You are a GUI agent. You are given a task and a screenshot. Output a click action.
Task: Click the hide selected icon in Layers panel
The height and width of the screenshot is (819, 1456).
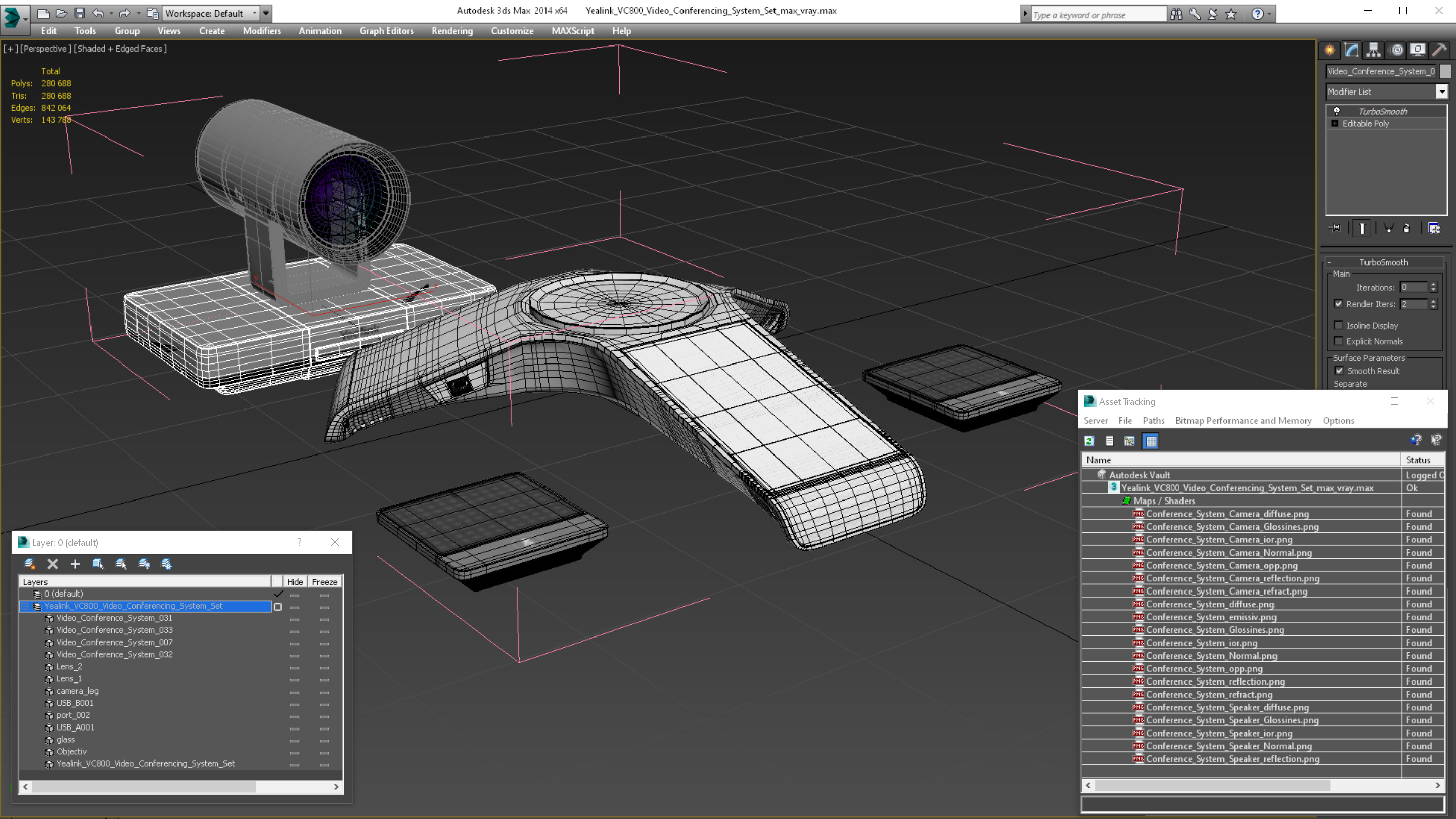click(144, 563)
